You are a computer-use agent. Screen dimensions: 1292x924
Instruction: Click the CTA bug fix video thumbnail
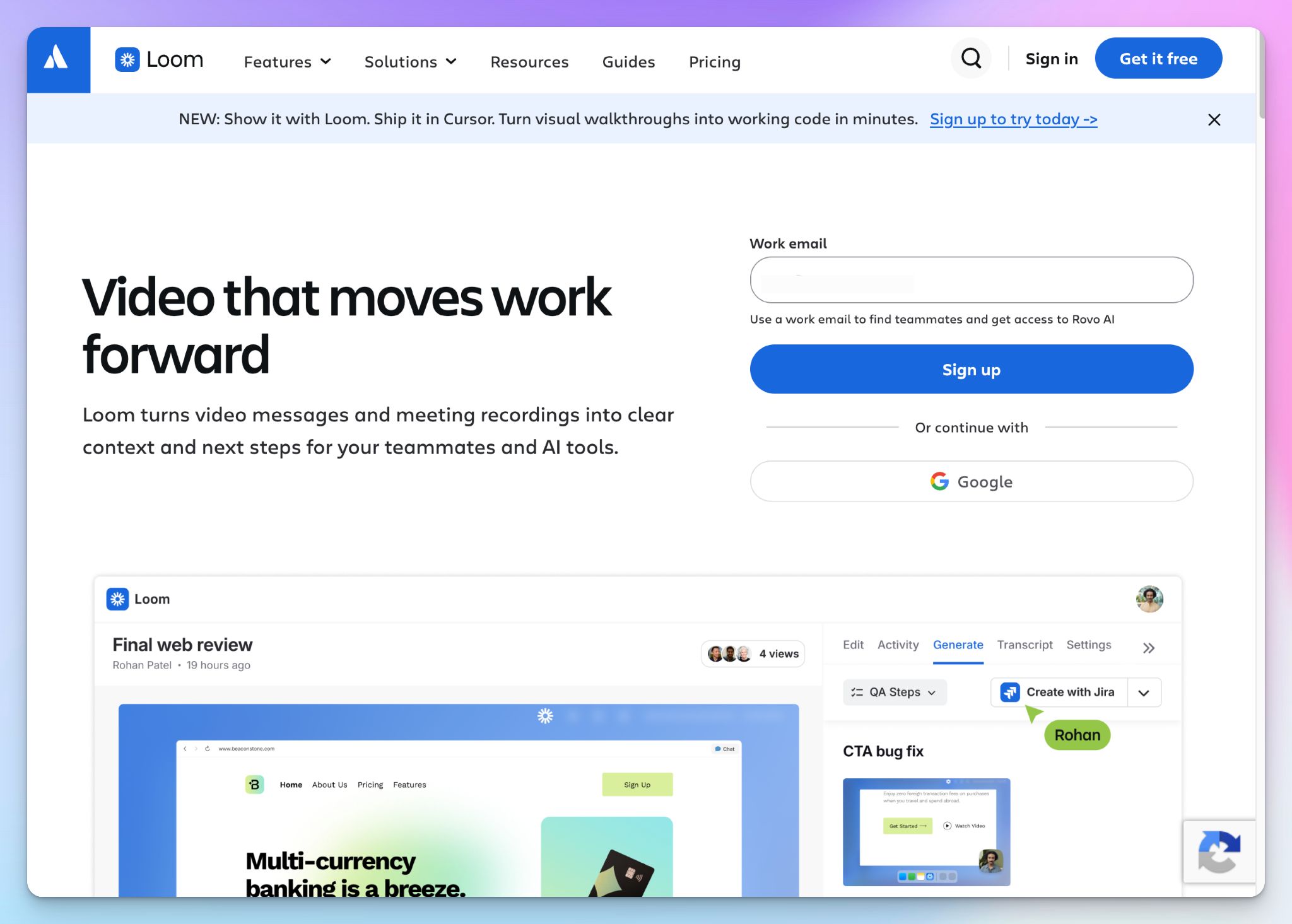(x=926, y=832)
